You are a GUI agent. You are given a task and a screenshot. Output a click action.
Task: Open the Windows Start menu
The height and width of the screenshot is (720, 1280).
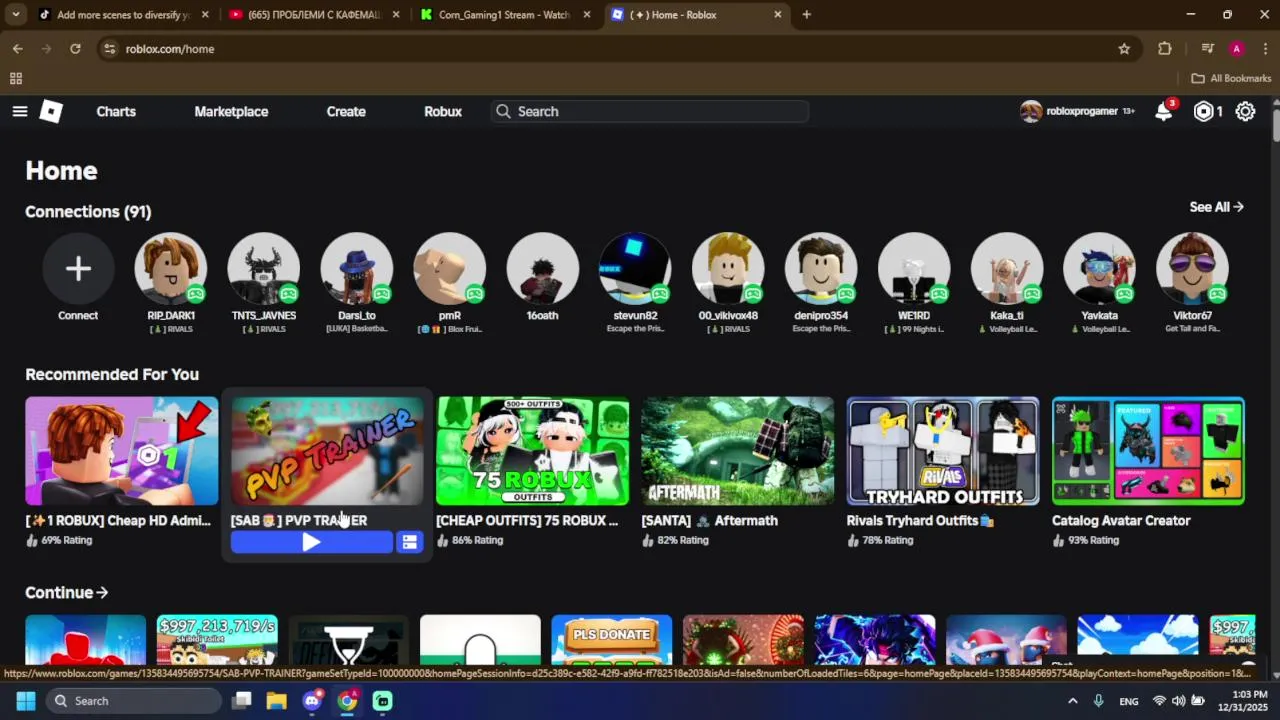coord(25,701)
